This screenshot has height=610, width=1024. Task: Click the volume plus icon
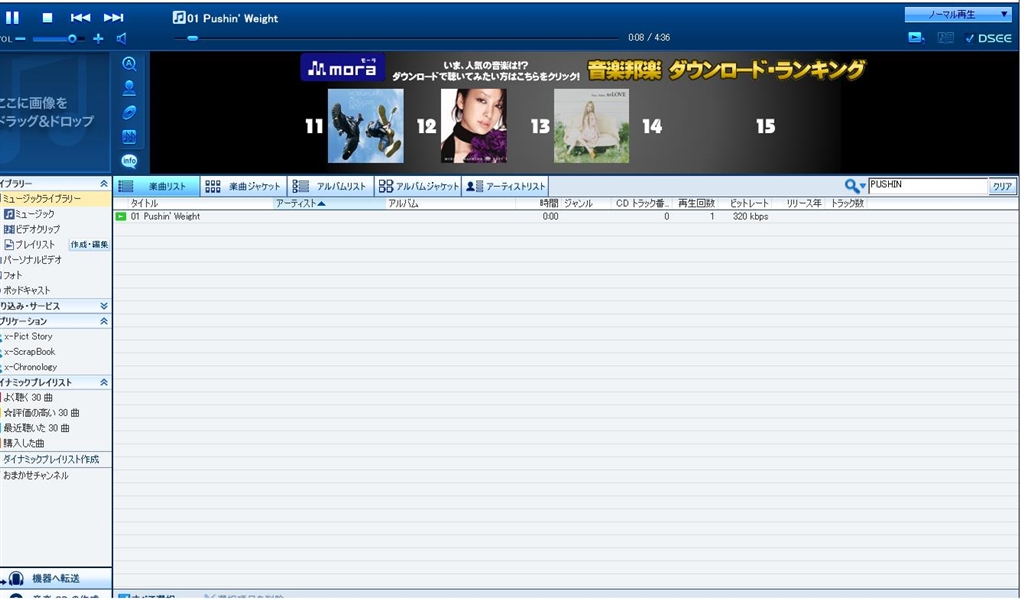(x=98, y=39)
